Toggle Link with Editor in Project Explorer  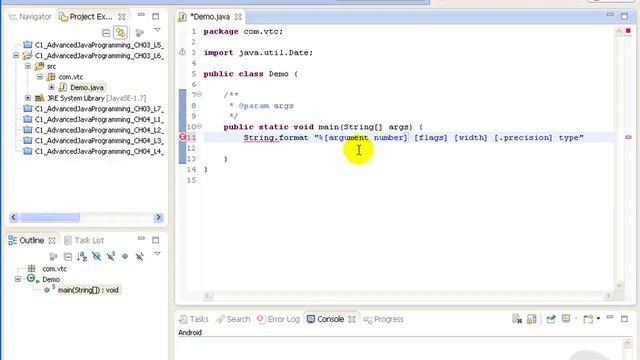[120, 32]
